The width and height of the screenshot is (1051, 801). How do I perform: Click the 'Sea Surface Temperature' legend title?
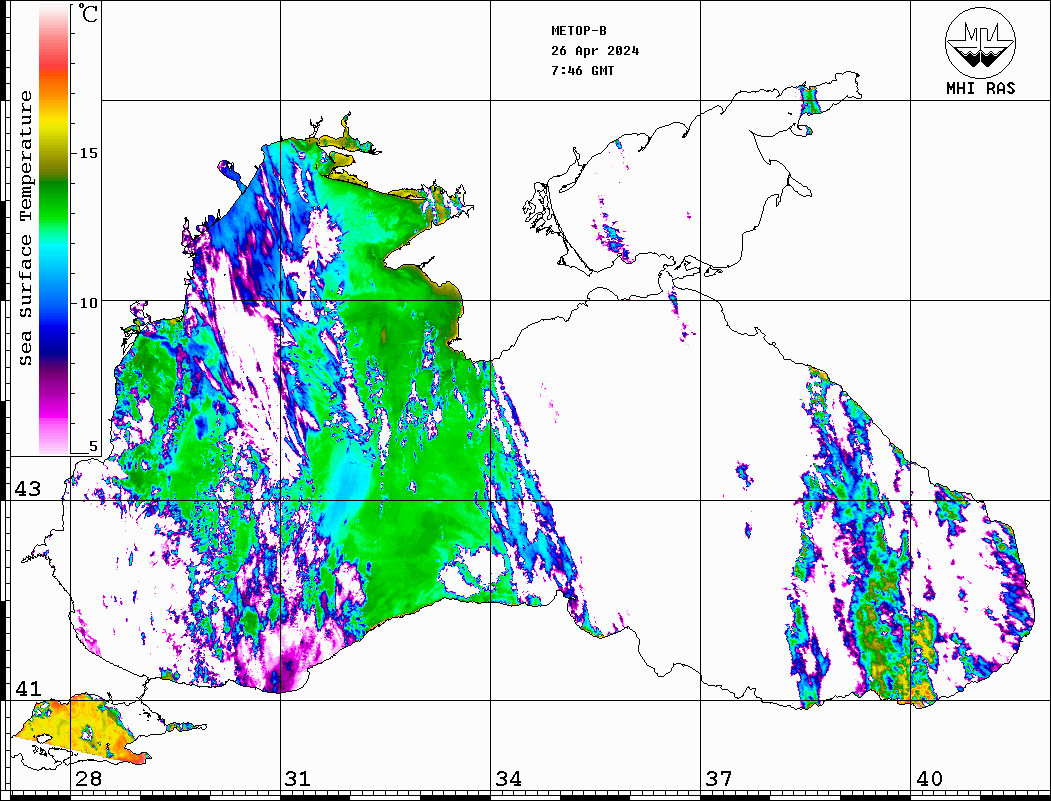(25, 228)
